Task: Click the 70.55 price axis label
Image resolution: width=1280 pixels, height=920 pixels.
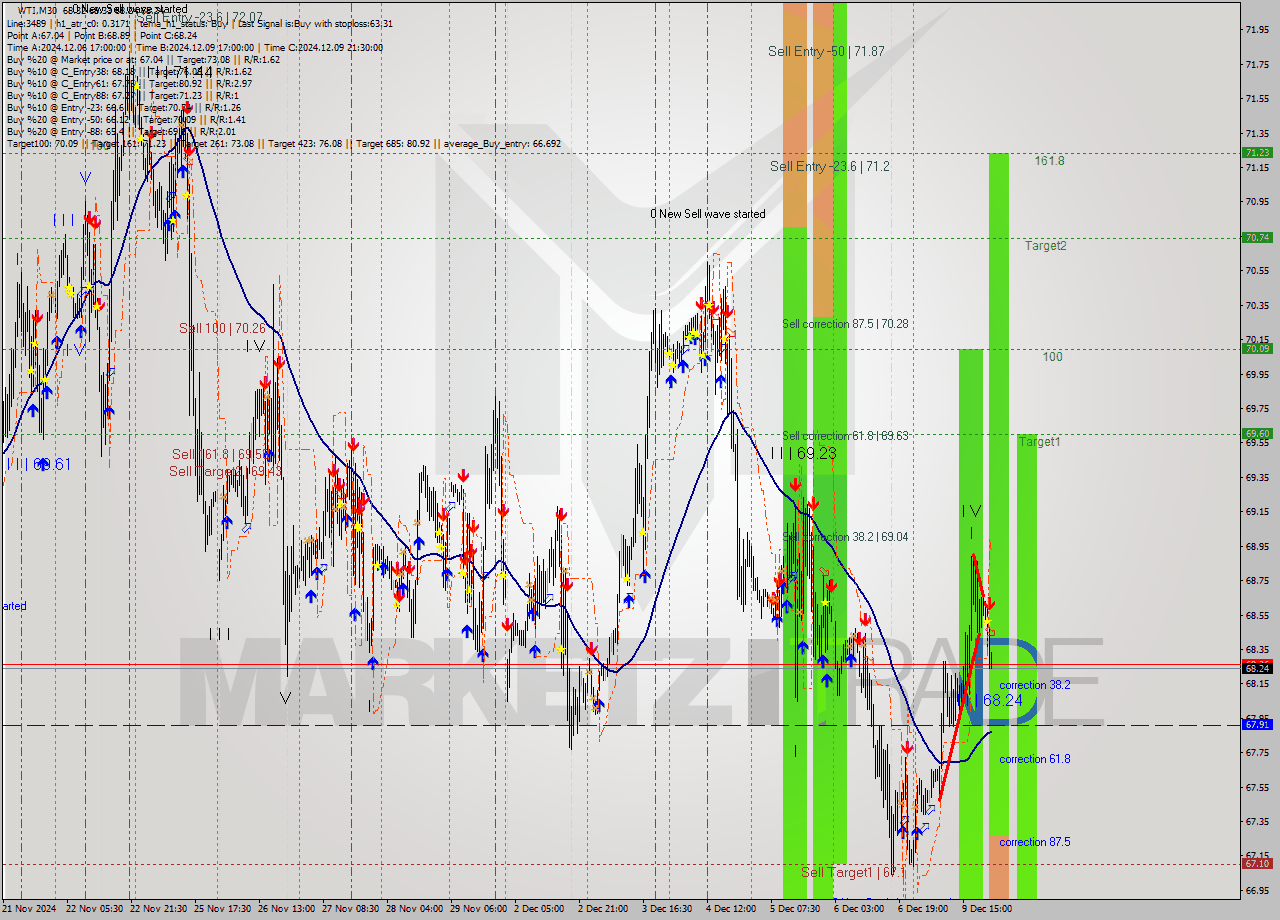Action: pyautogui.click(x=1257, y=270)
